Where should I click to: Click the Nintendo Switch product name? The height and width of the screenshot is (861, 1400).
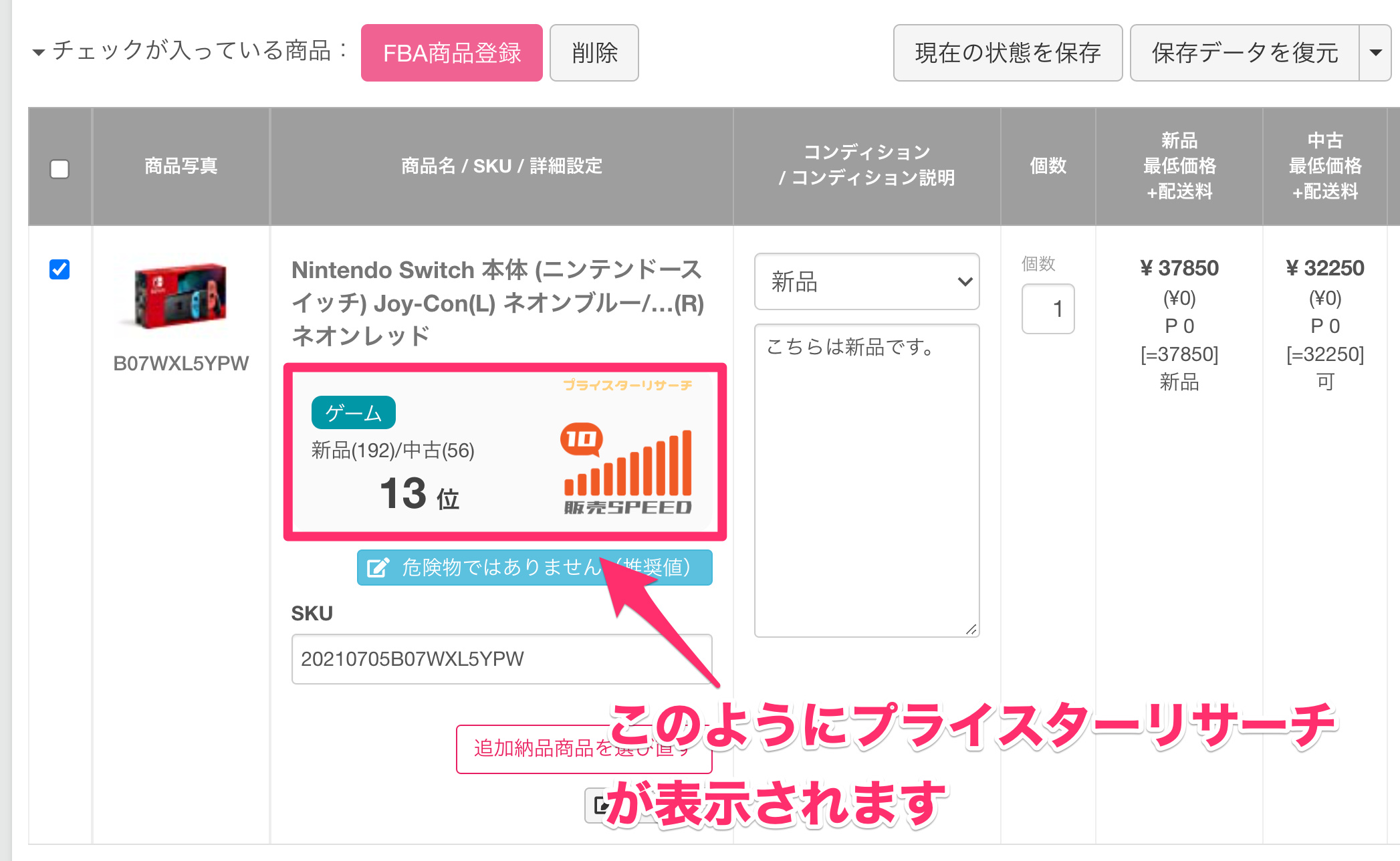click(x=498, y=303)
